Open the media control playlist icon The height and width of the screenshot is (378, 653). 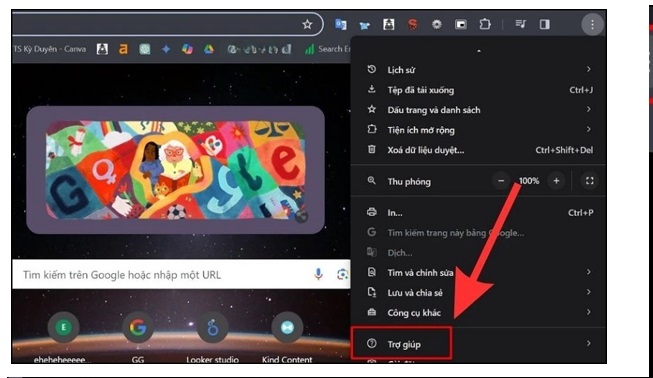click(520, 24)
